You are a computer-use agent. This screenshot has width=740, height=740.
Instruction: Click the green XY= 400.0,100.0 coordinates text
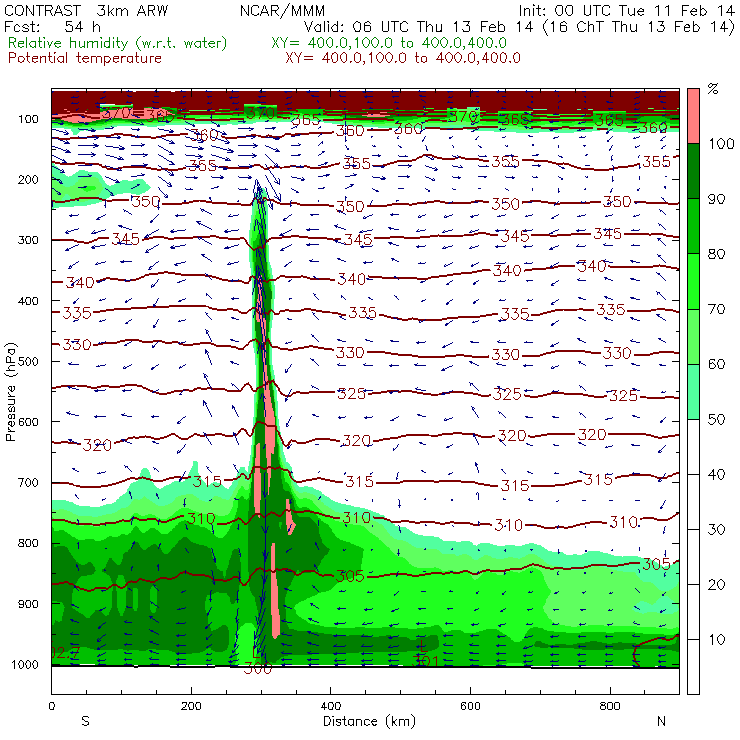[x=389, y=43]
